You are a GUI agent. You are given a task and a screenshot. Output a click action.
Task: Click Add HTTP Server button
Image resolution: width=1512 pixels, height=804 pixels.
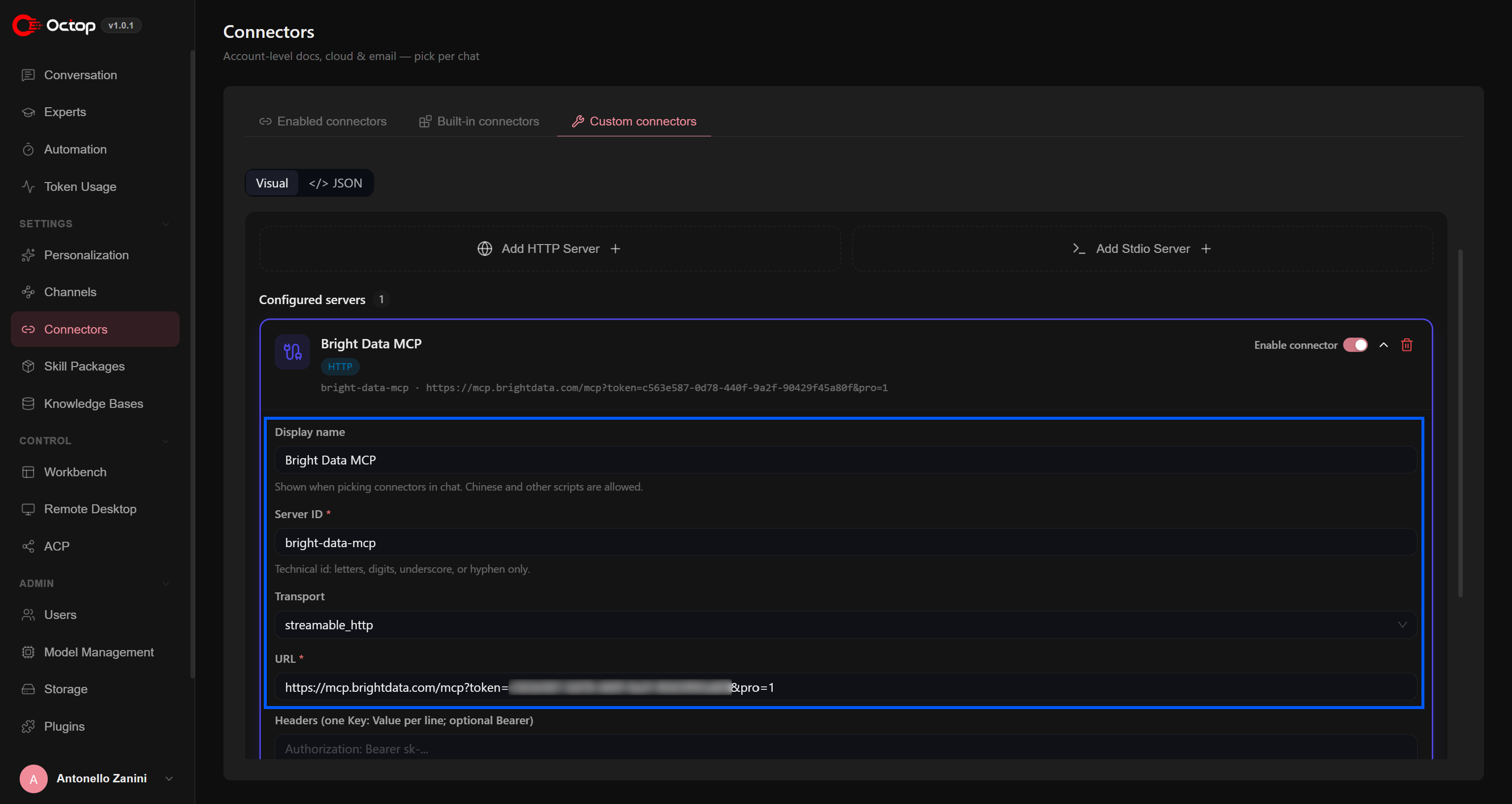click(550, 249)
